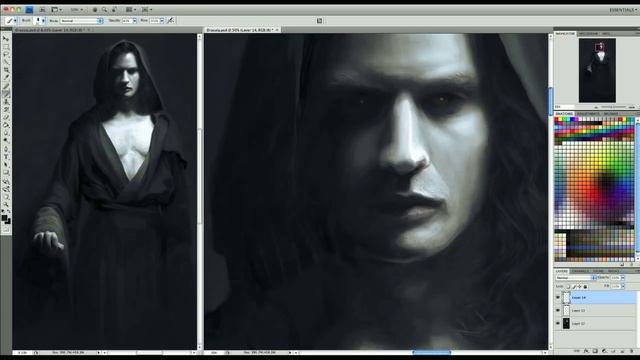Select the Hand tool in toolbox
This screenshot has height=360, width=640.
(x=6, y=197)
